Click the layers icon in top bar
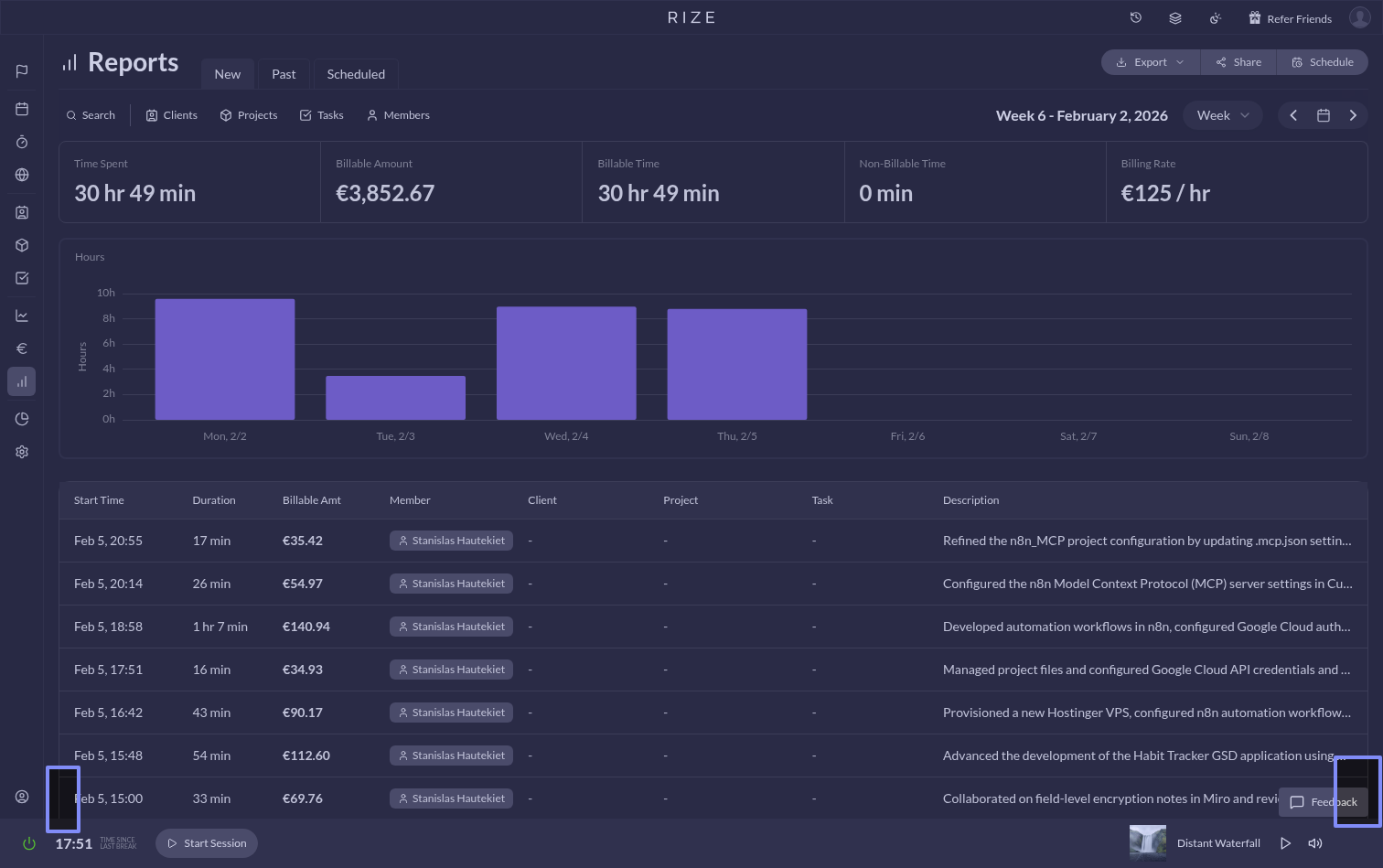Viewport: 1383px width, 868px height. [1175, 18]
